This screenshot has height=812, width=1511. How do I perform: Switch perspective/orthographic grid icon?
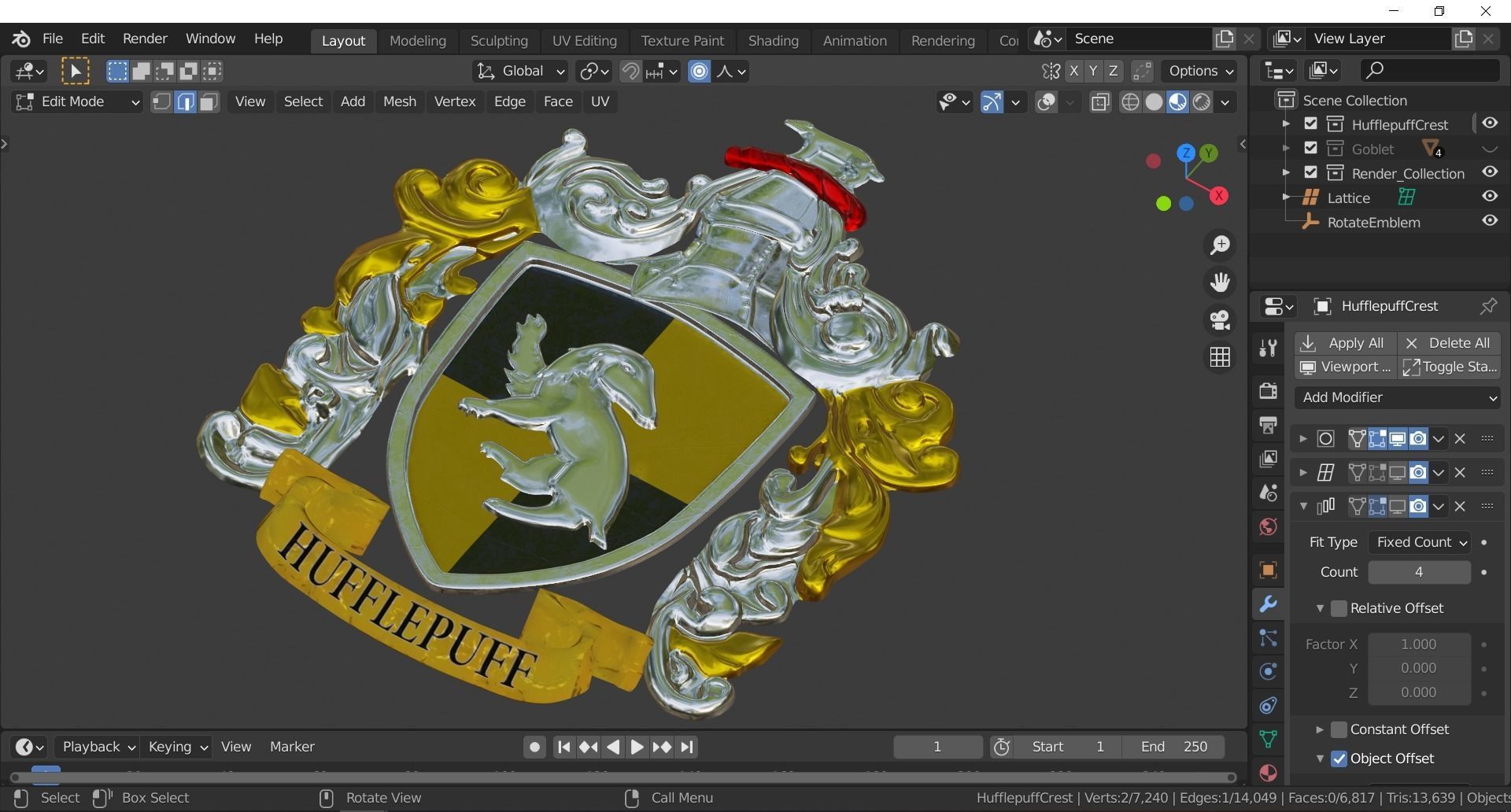pos(1220,357)
